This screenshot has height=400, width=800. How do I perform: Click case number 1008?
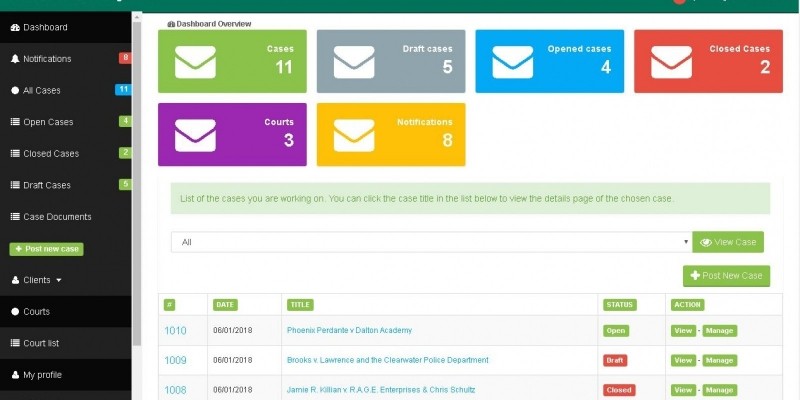175,390
